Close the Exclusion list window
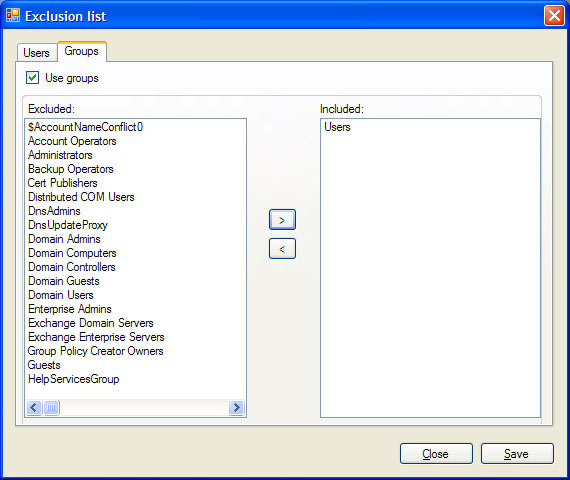 click(554, 16)
